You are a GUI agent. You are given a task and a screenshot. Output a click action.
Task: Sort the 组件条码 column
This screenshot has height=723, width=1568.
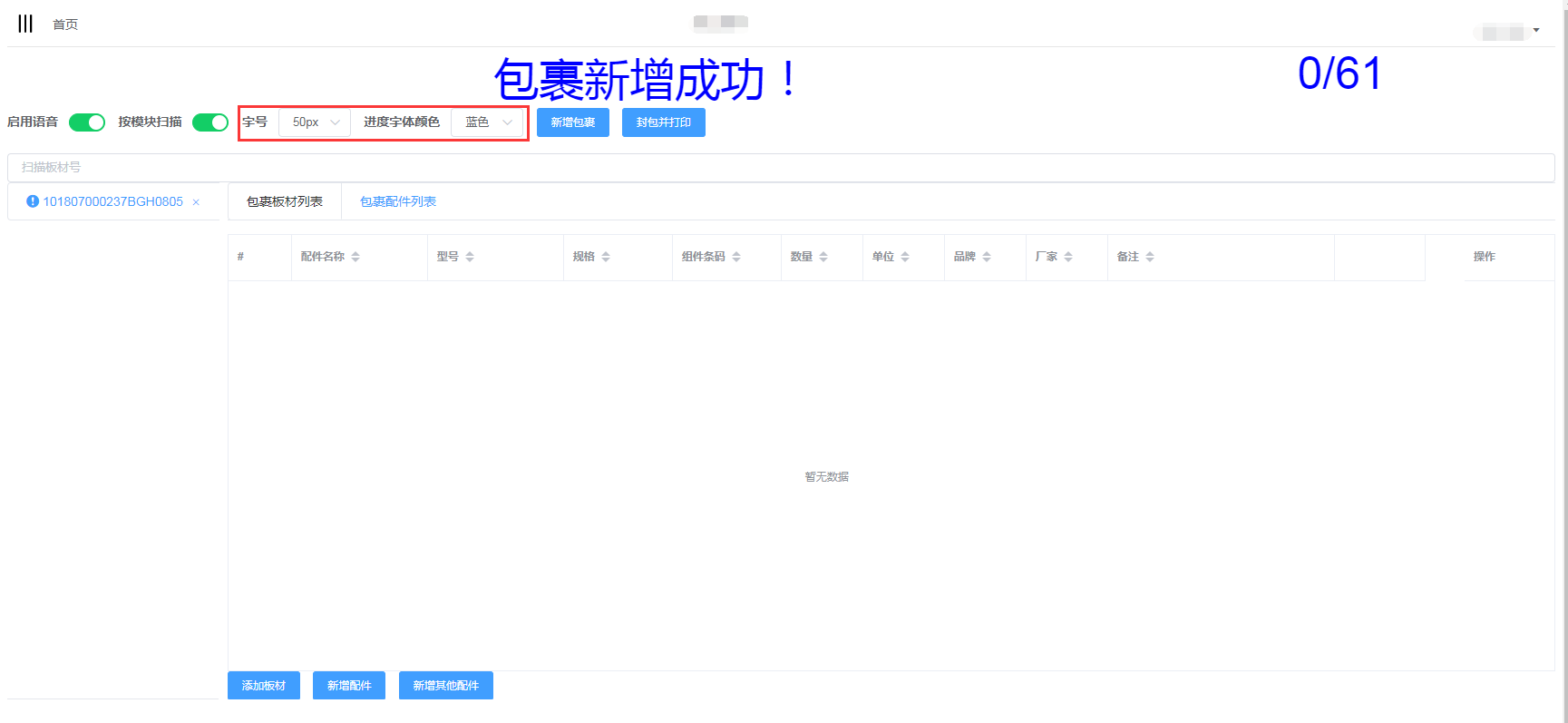736,257
